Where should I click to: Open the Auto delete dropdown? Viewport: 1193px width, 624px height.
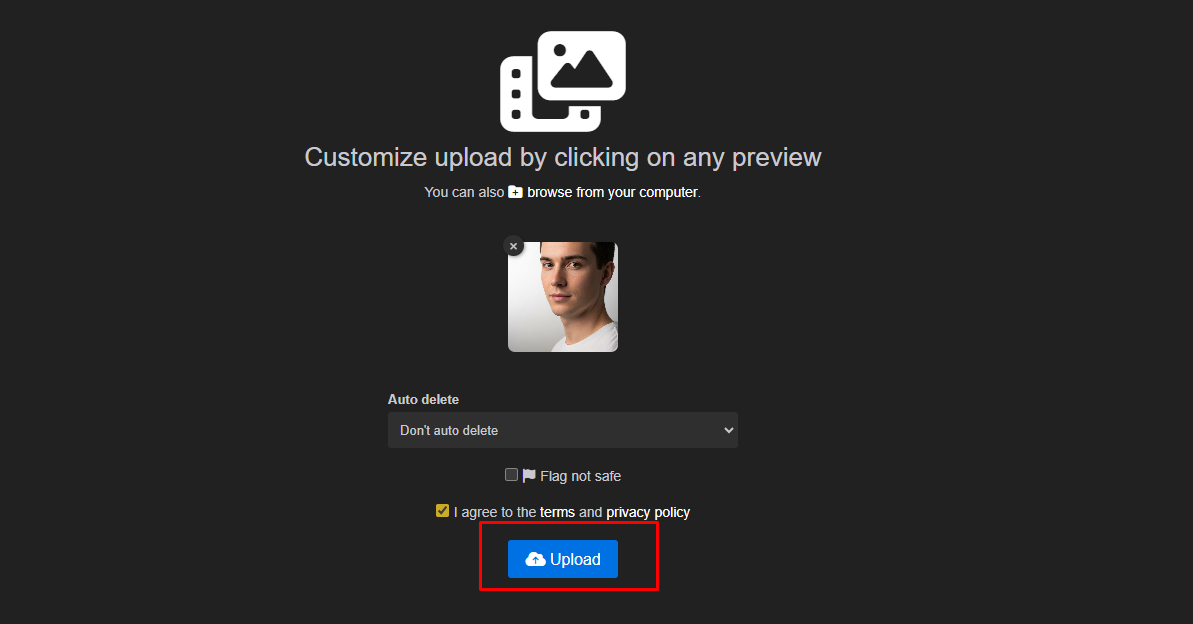(562, 430)
